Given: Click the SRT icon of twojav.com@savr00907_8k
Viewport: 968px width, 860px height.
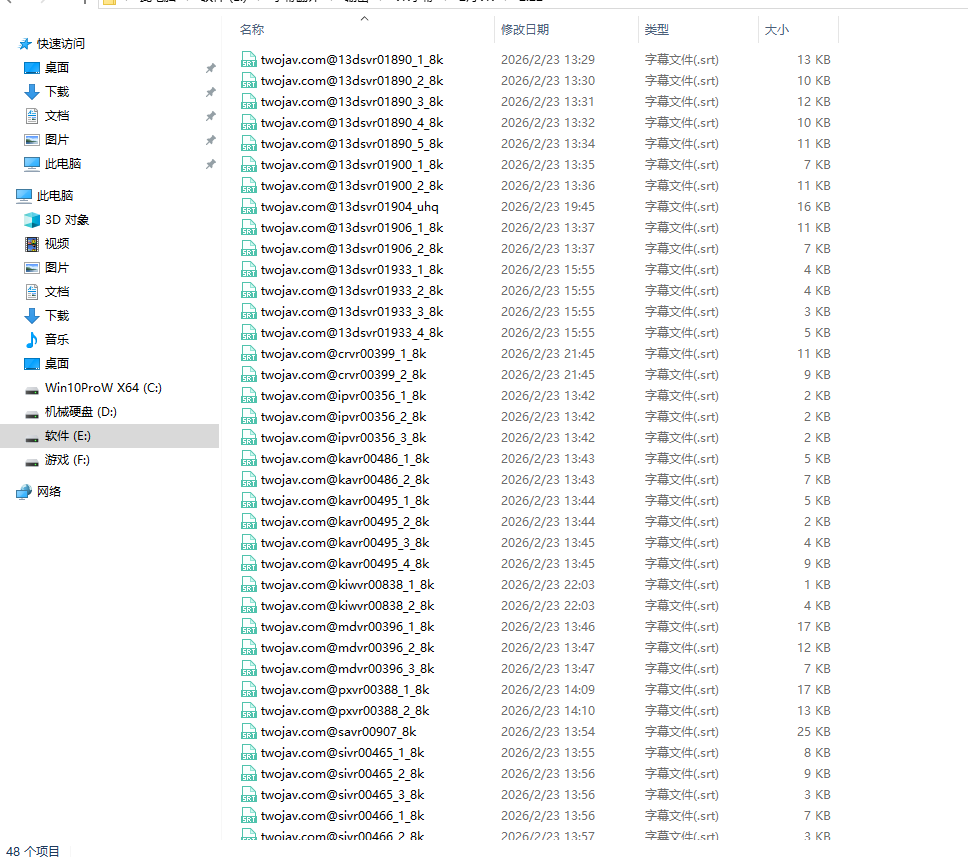Looking at the screenshot, I should pos(249,732).
